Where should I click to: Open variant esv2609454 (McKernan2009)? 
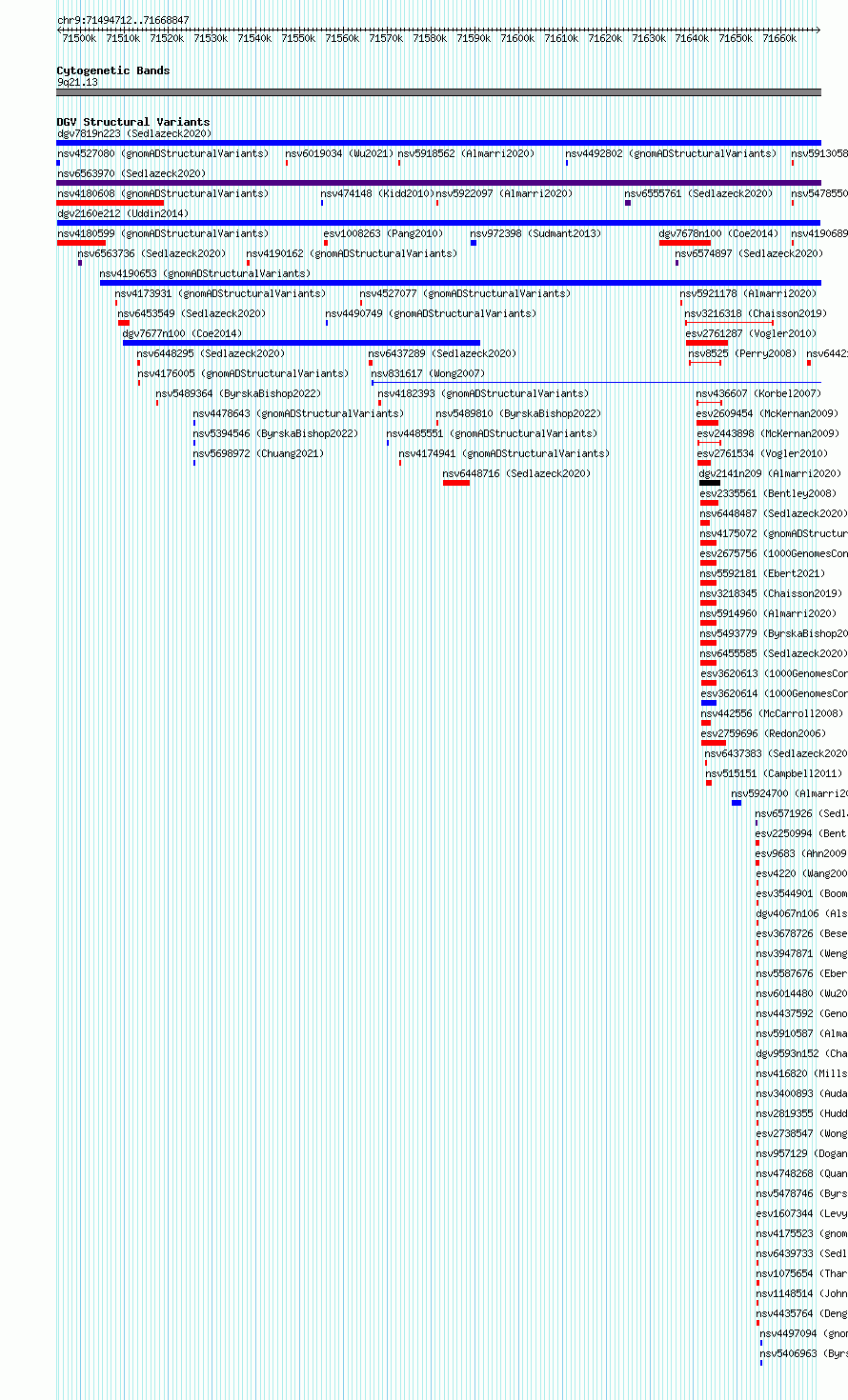pyautogui.click(x=768, y=413)
